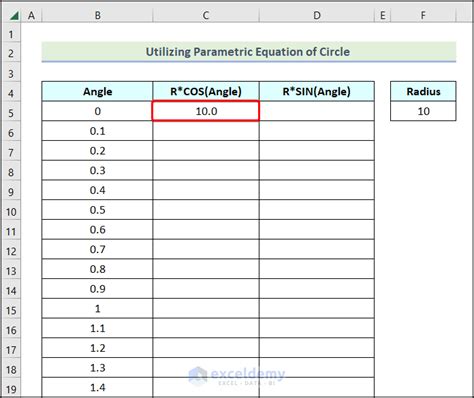Select empty cell D10 beside angle 0.5
474x398 pixels.
click(x=317, y=210)
